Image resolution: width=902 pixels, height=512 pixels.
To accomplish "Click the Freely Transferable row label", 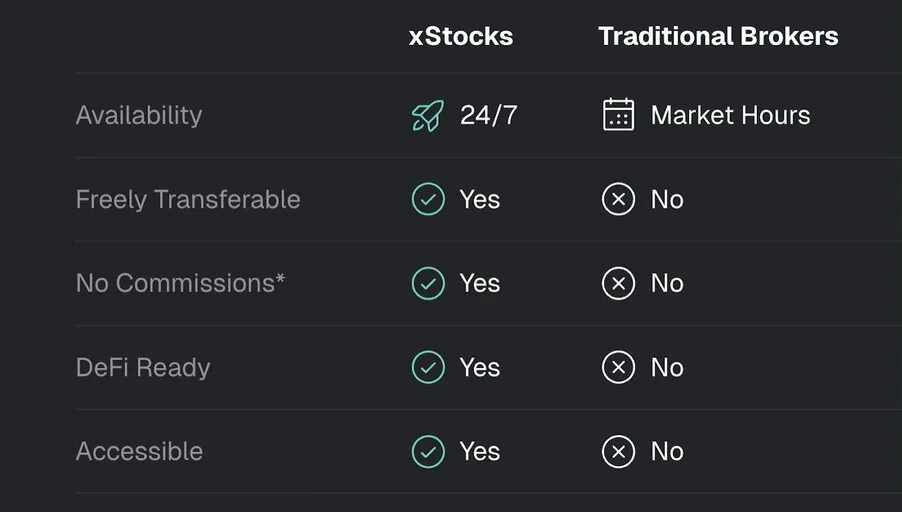I will [x=188, y=199].
